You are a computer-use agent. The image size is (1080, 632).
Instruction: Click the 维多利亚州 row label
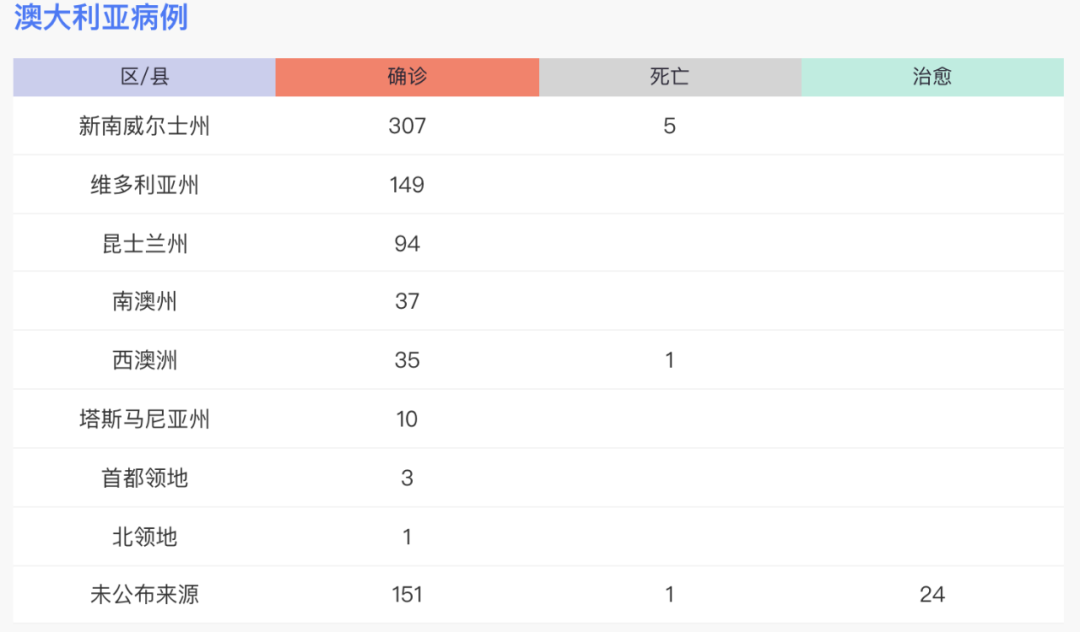point(144,185)
